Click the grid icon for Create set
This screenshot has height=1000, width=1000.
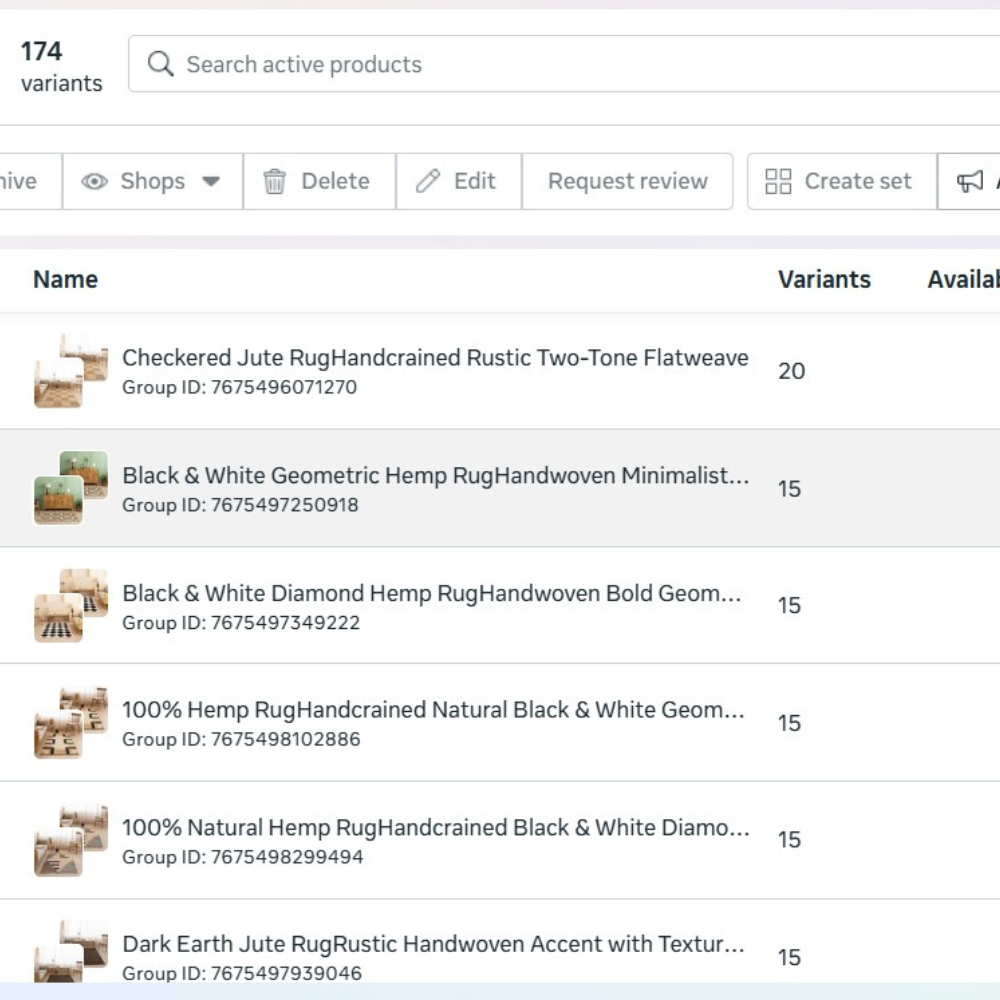pyautogui.click(x=778, y=181)
